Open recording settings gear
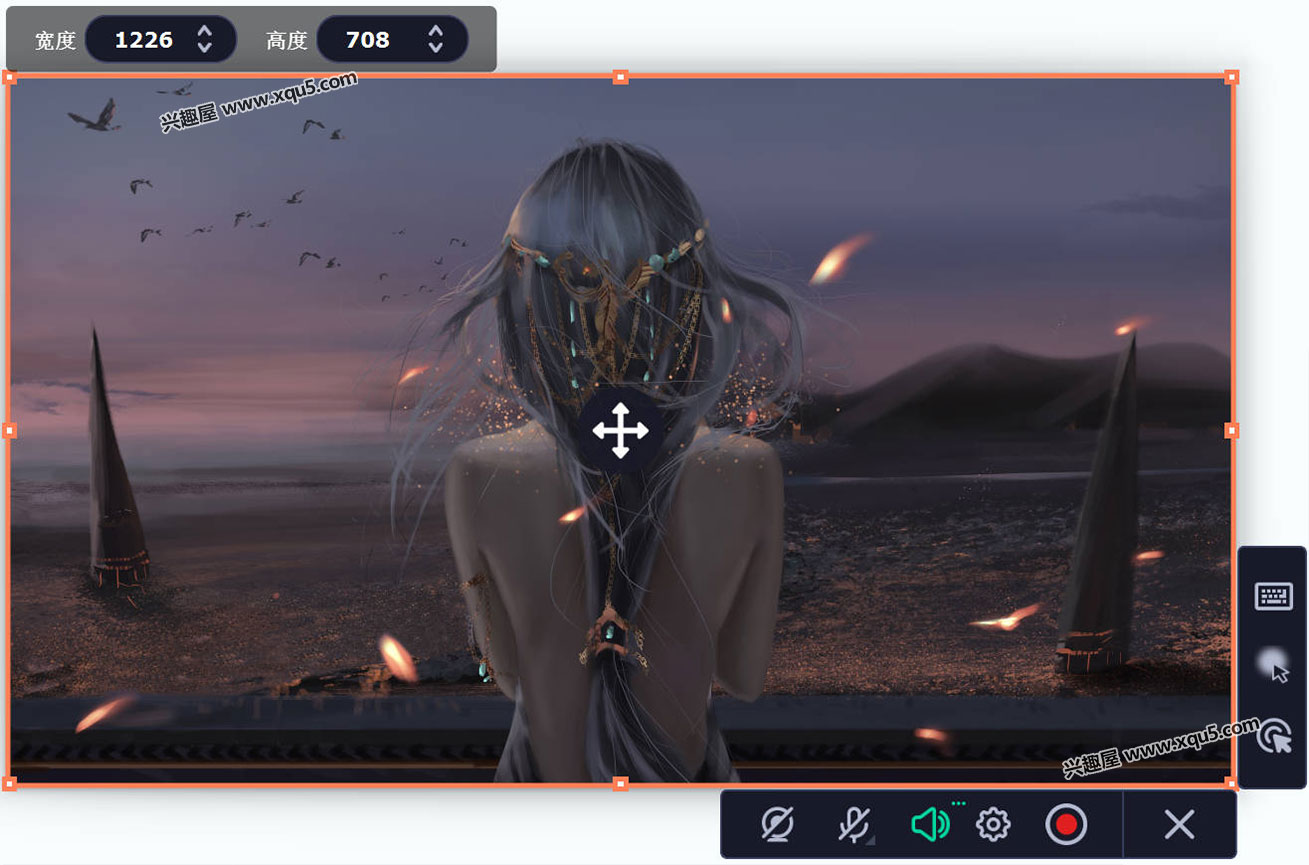 pyautogui.click(x=993, y=825)
